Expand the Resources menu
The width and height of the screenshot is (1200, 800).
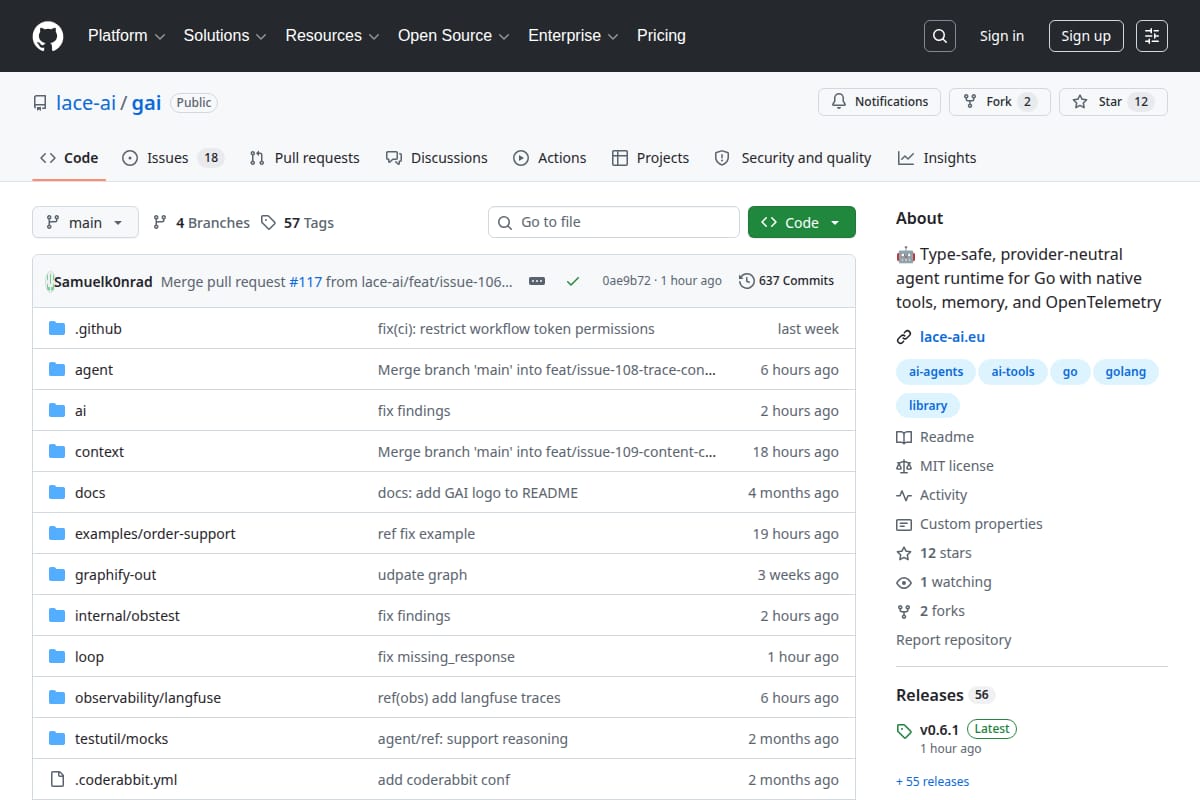(x=332, y=36)
